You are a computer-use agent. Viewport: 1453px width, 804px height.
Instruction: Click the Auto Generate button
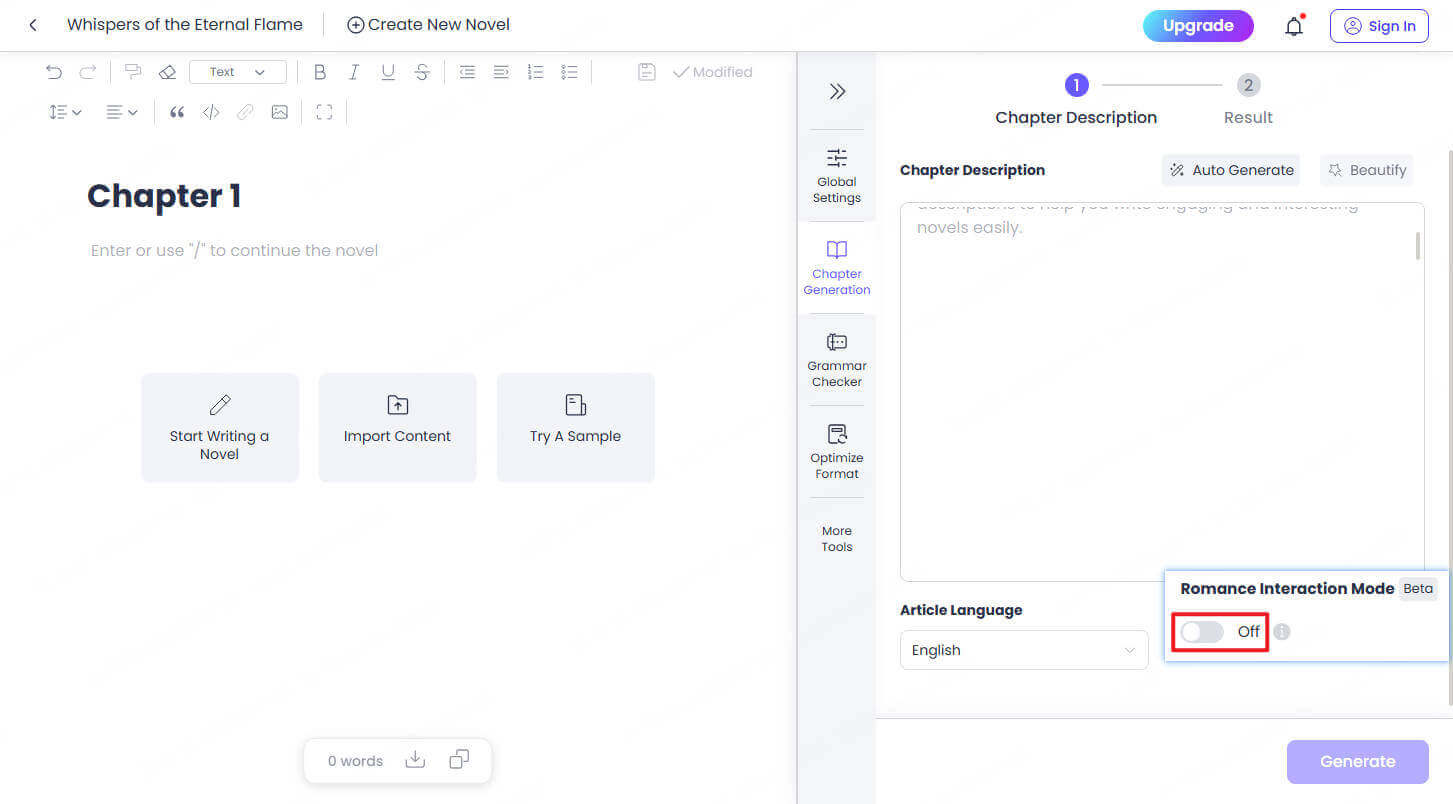pyautogui.click(x=1231, y=170)
